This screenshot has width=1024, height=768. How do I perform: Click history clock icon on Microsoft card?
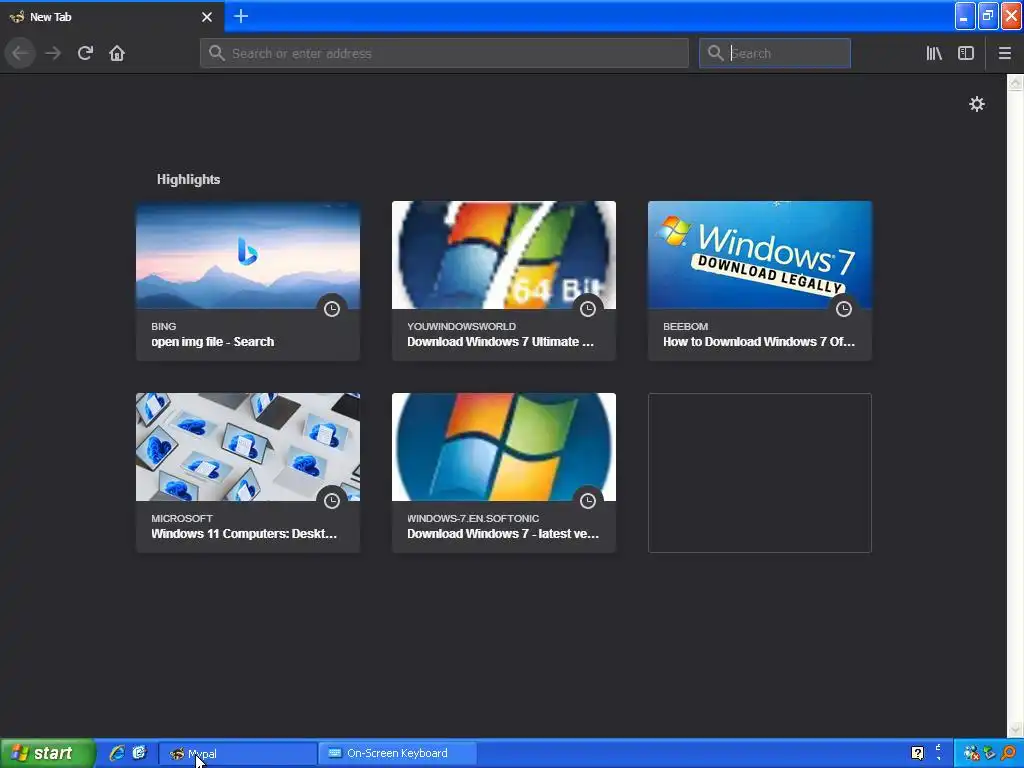(x=332, y=500)
